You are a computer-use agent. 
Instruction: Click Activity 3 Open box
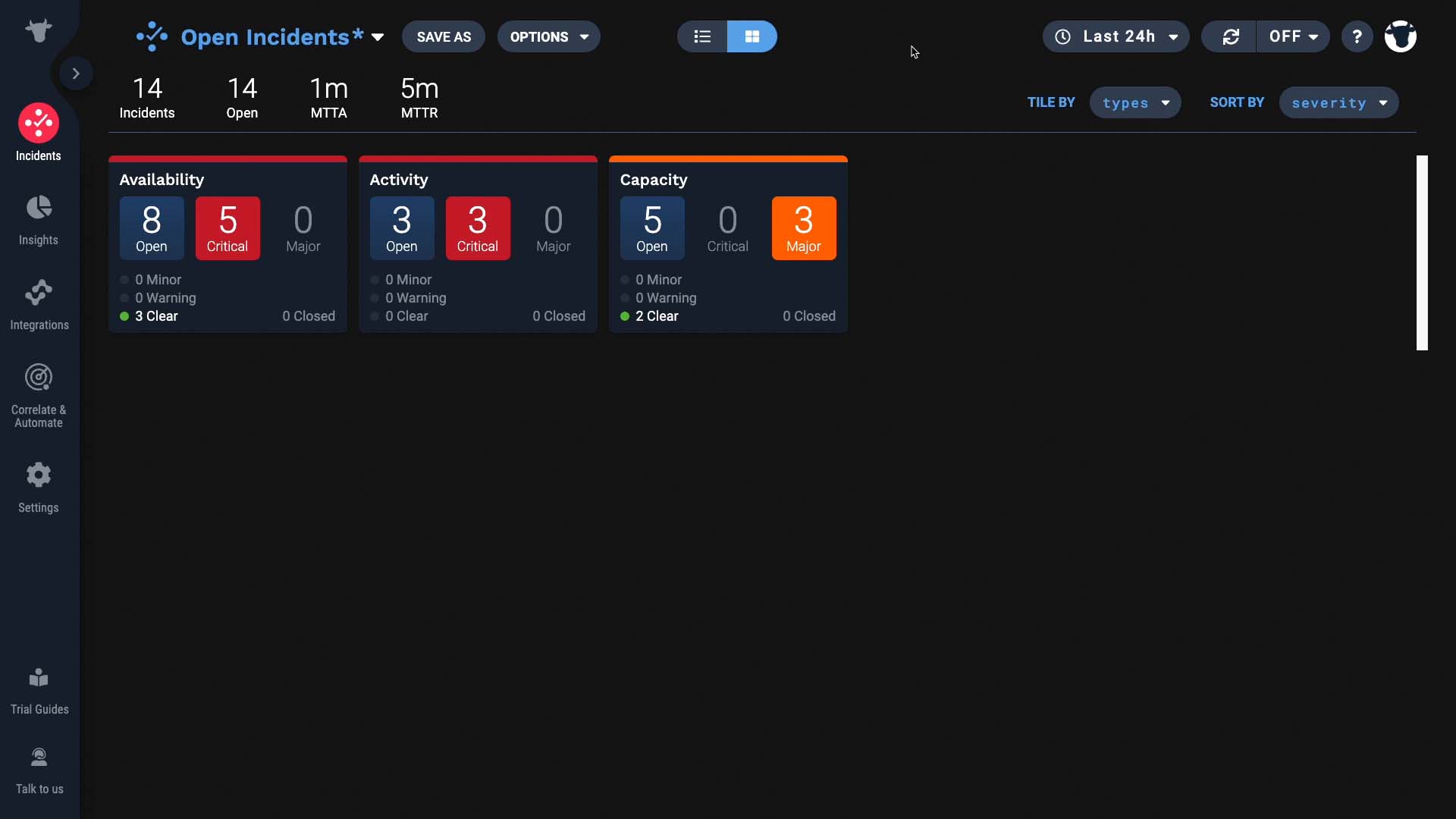[402, 228]
